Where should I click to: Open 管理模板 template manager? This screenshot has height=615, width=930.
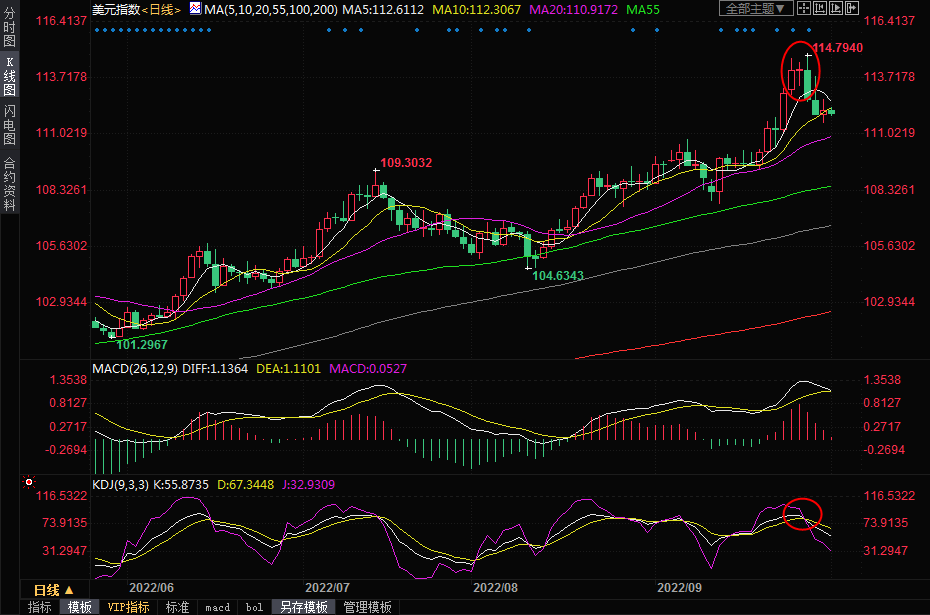[x=367, y=607]
